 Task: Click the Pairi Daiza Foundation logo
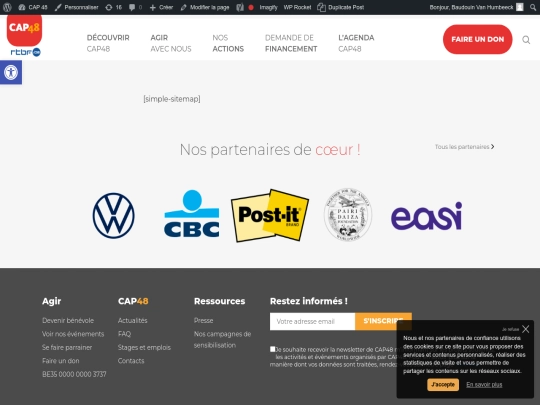348,214
